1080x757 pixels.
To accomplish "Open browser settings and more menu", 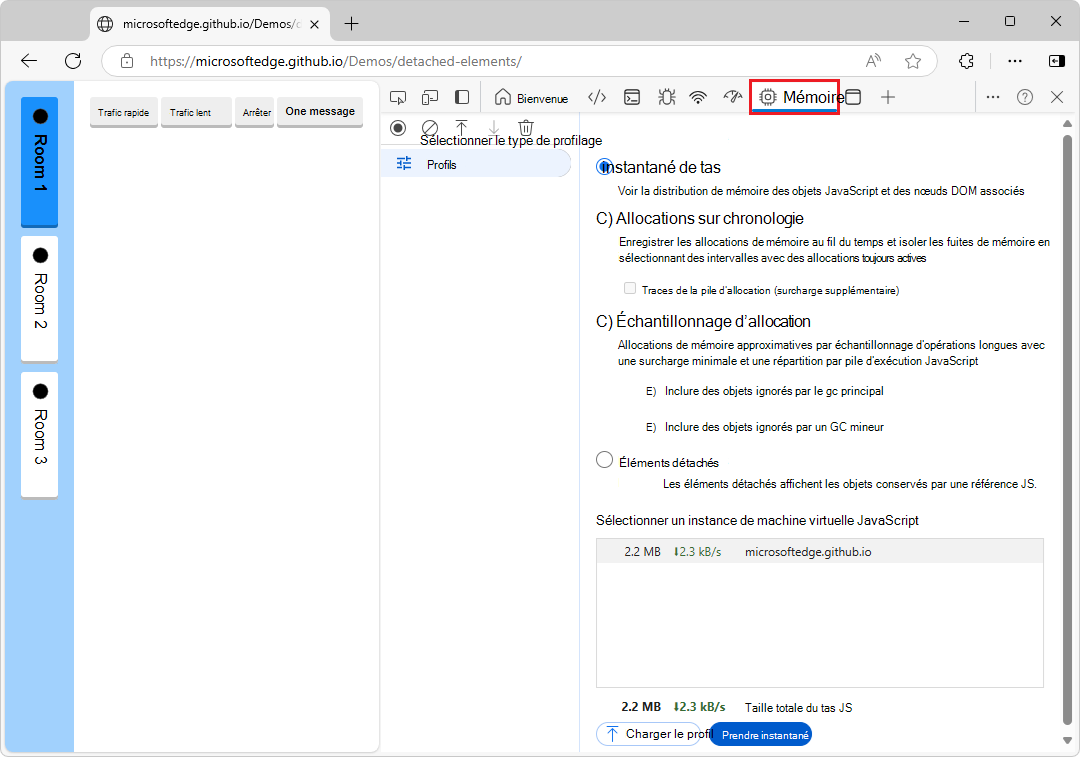I will point(1015,61).
